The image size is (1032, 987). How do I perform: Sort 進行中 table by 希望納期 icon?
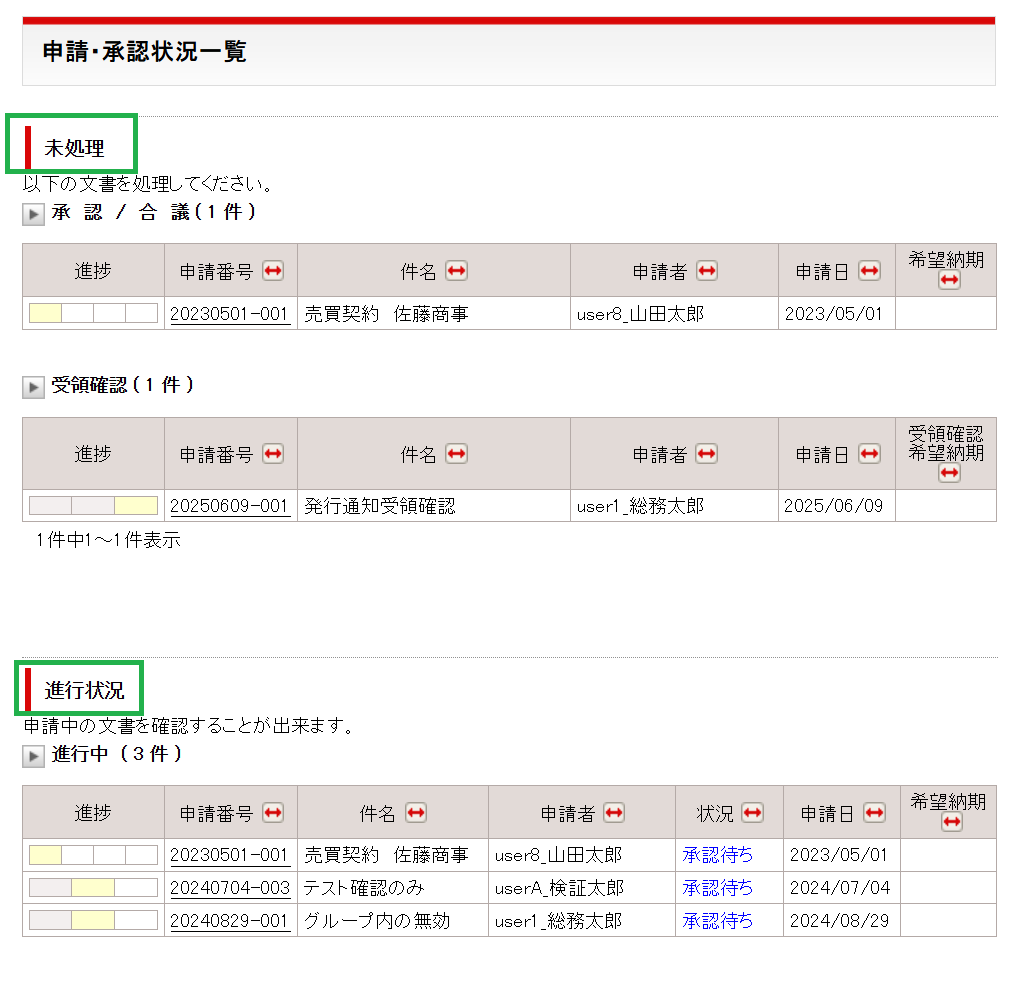[951, 822]
